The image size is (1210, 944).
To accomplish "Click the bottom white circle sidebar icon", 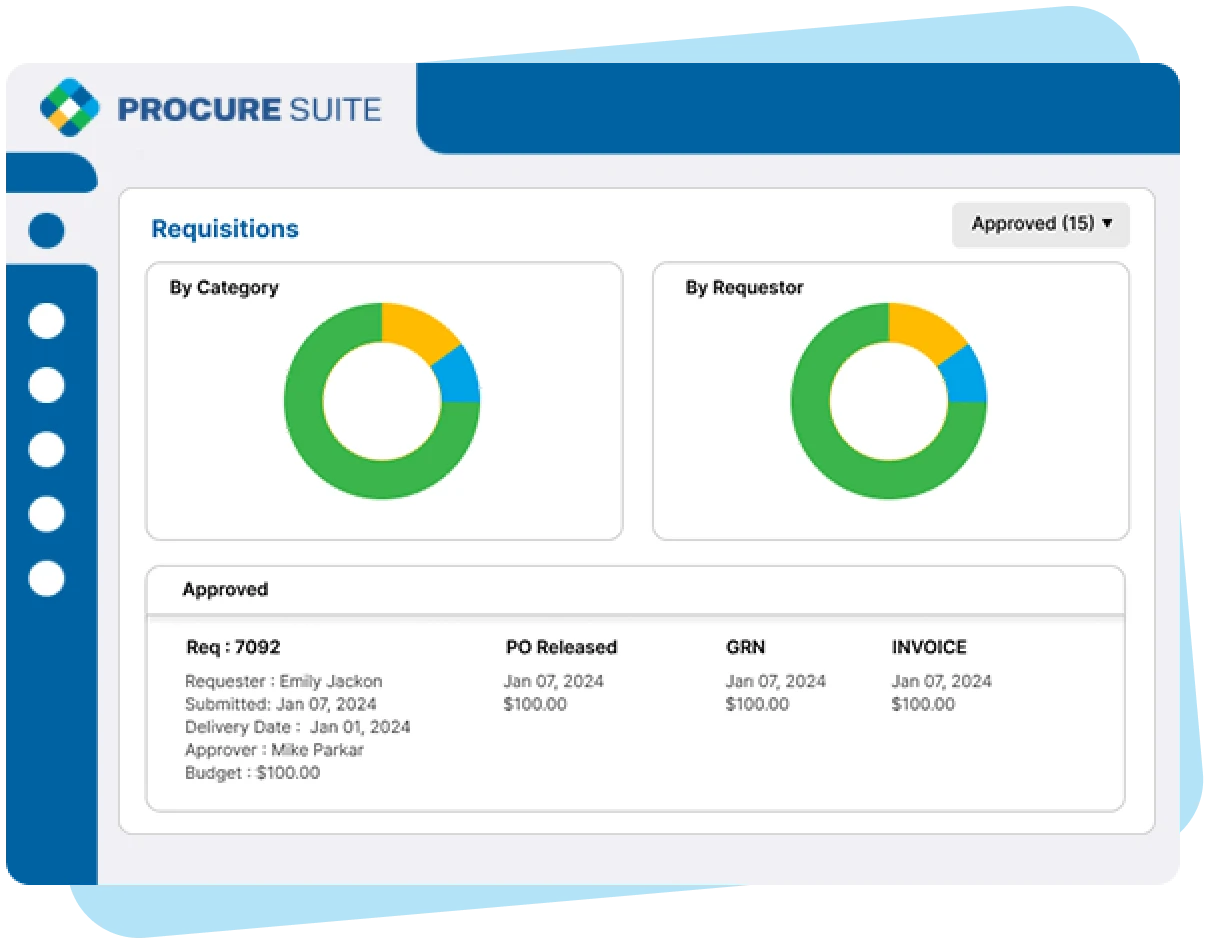I will pyautogui.click(x=46, y=578).
